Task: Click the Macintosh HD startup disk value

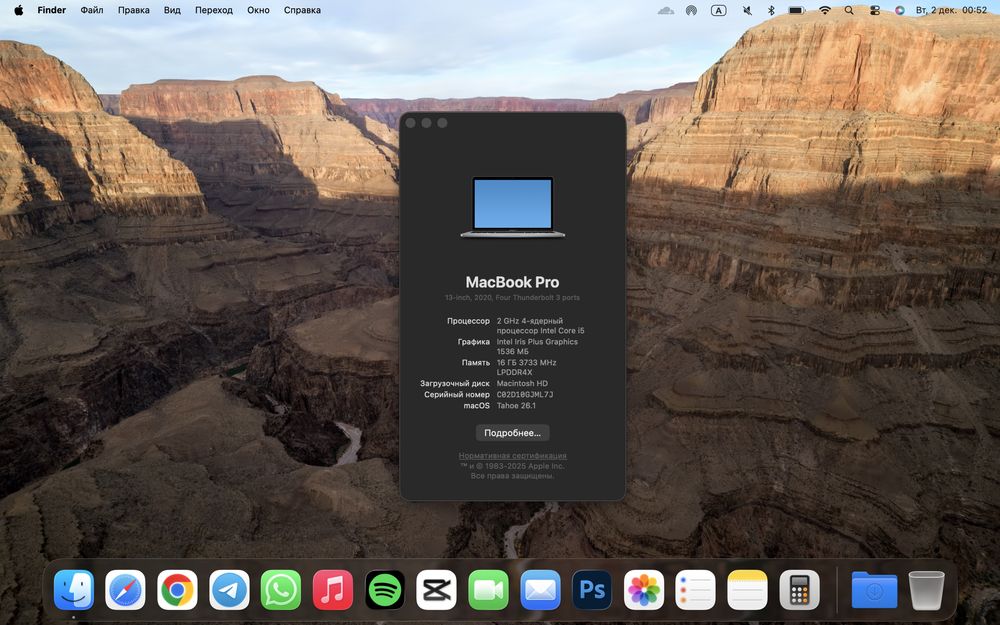Action: tap(522, 383)
